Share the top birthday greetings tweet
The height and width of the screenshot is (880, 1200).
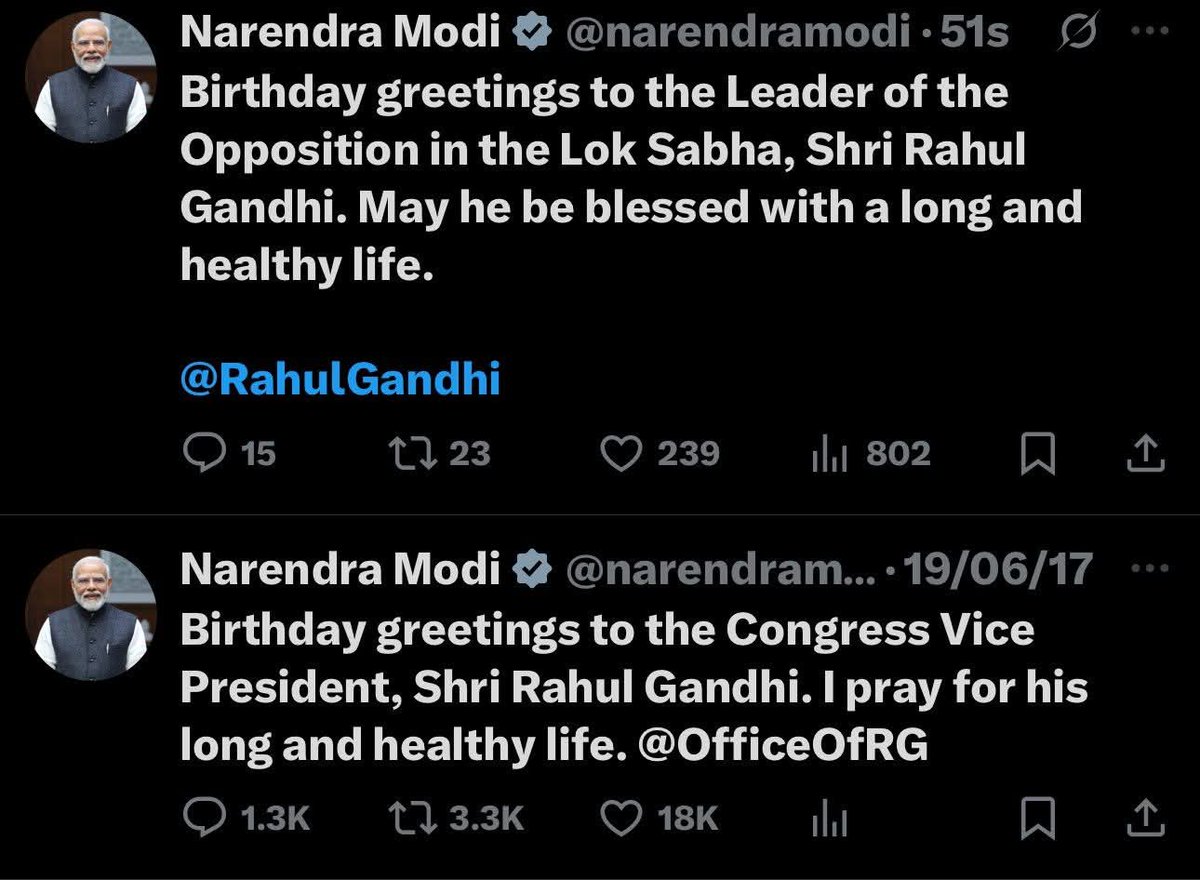coord(1145,455)
